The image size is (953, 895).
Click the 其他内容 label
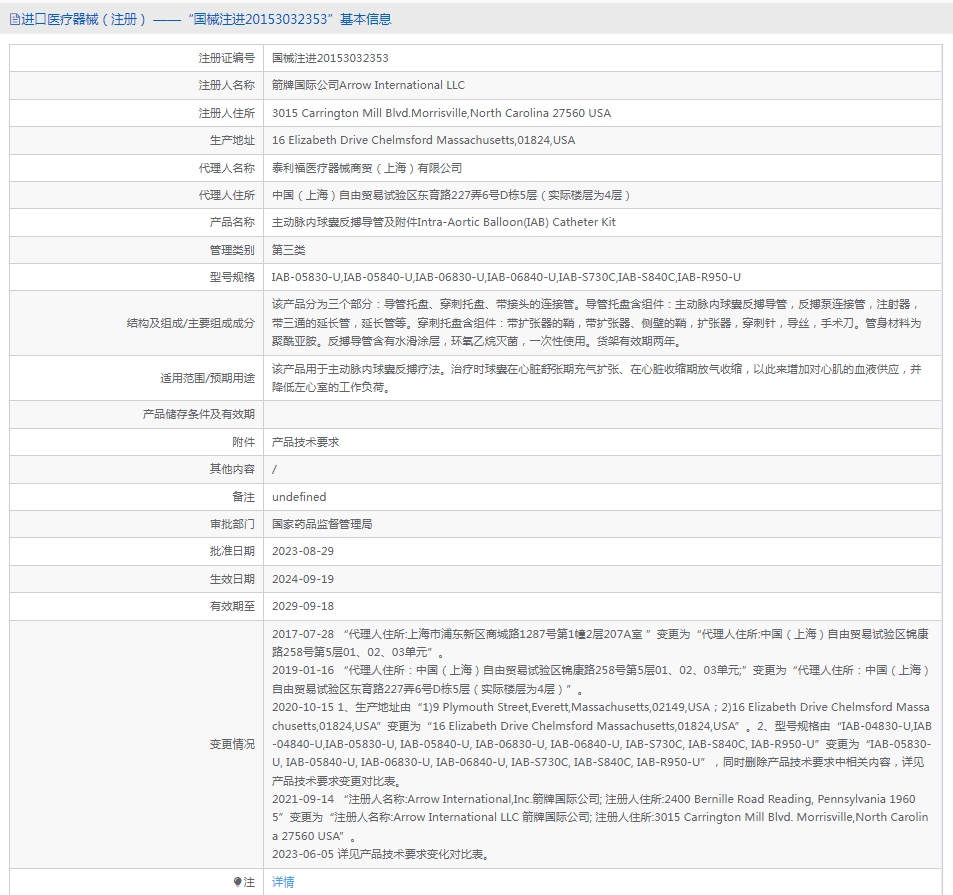pos(232,469)
